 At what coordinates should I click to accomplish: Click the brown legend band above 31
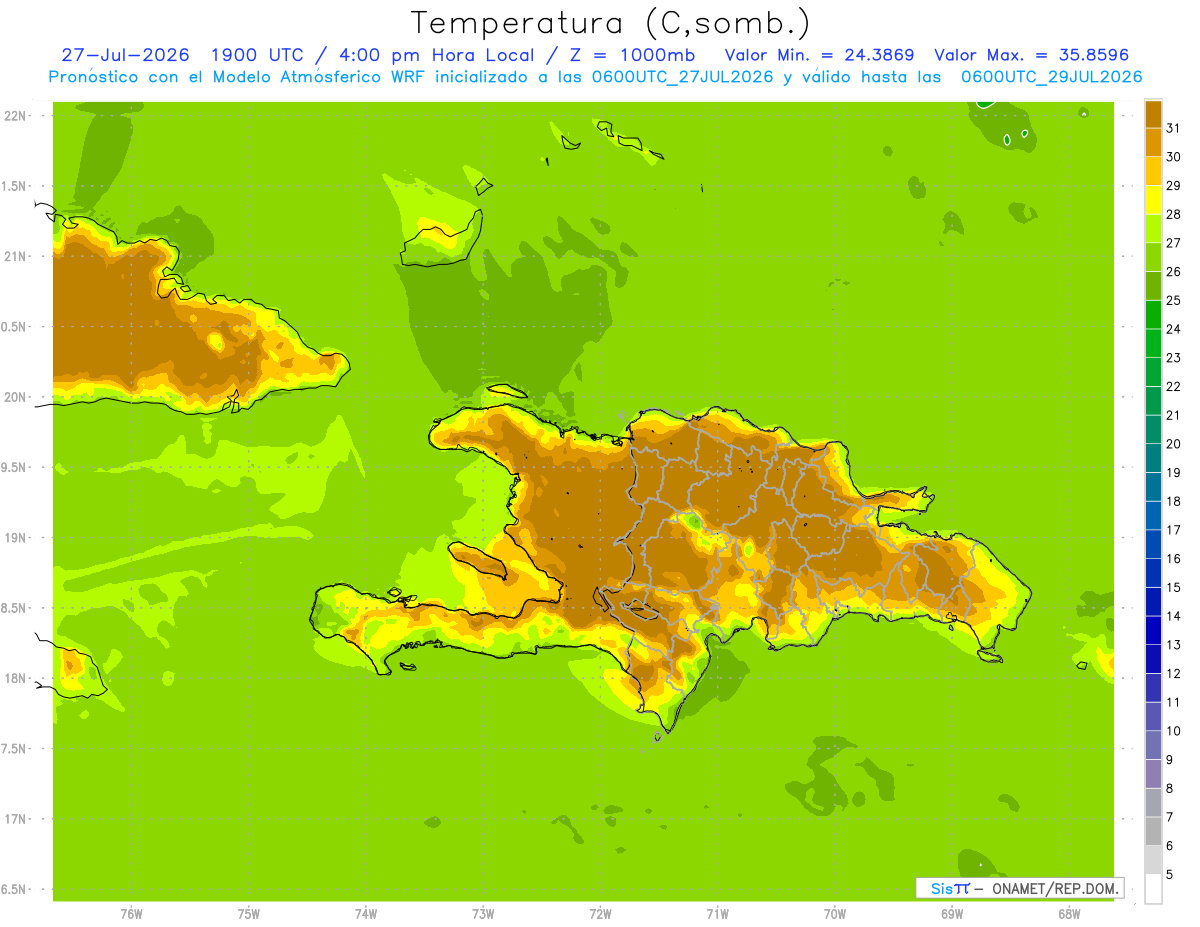tap(1153, 114)
